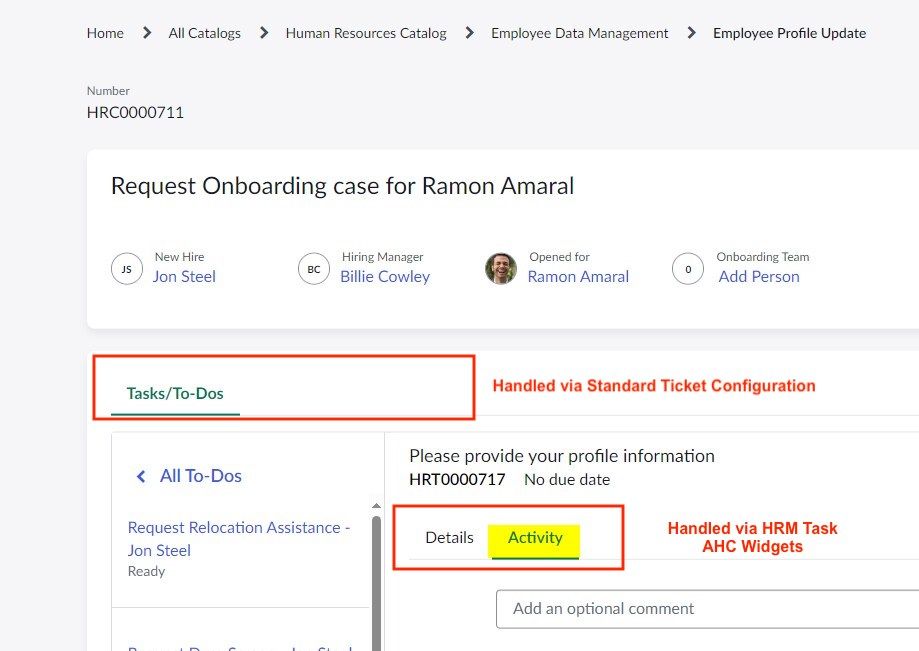919x651 pixels.
Task: Click the Onboarding Team add person circle icon
Action: (687, 268)
